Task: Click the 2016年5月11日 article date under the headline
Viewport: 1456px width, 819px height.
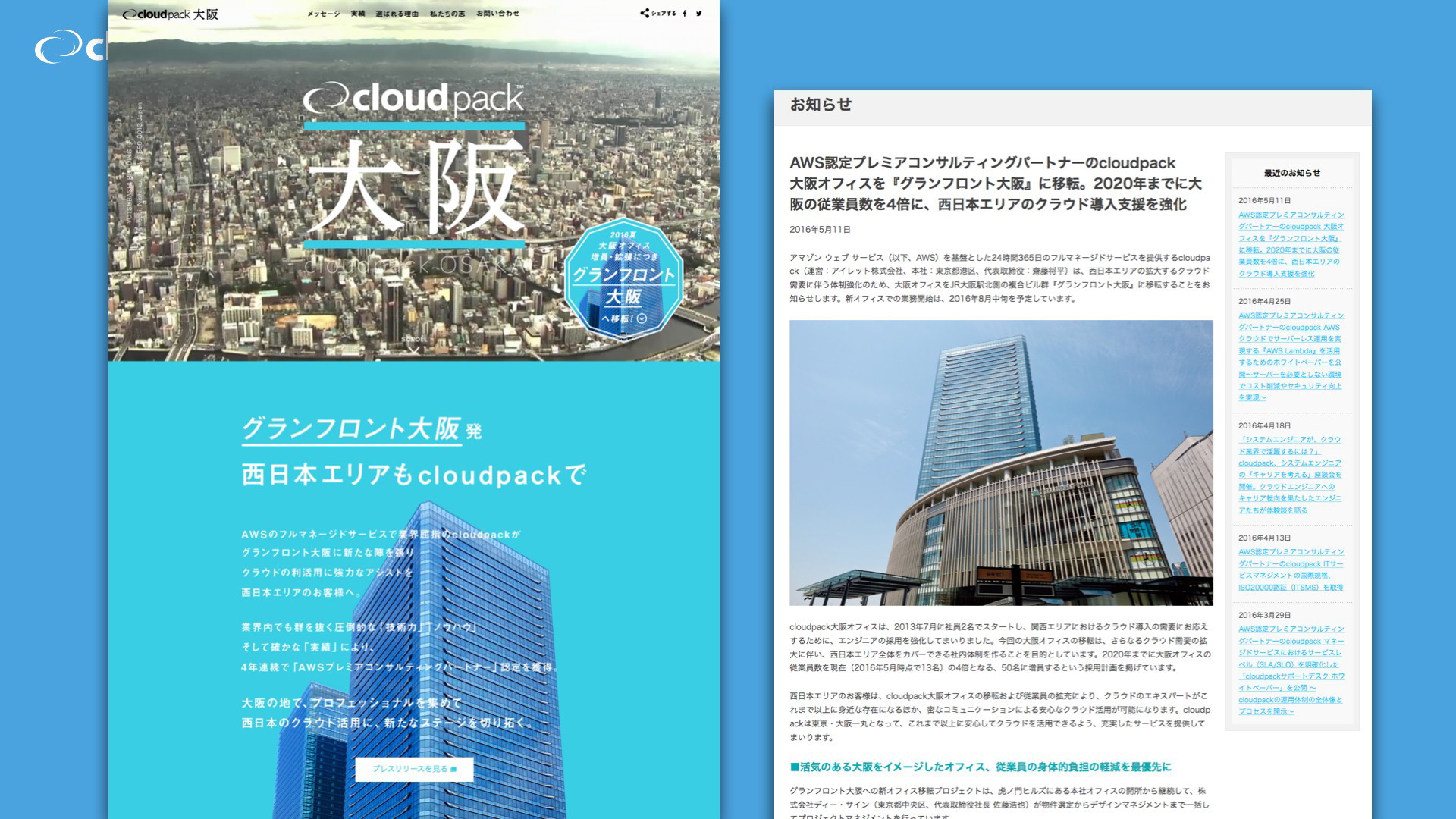Action: point(820,230)
